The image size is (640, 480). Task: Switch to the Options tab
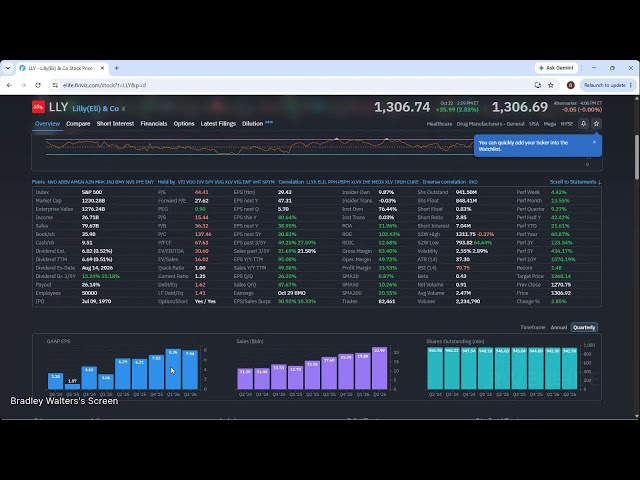[184, 124]
